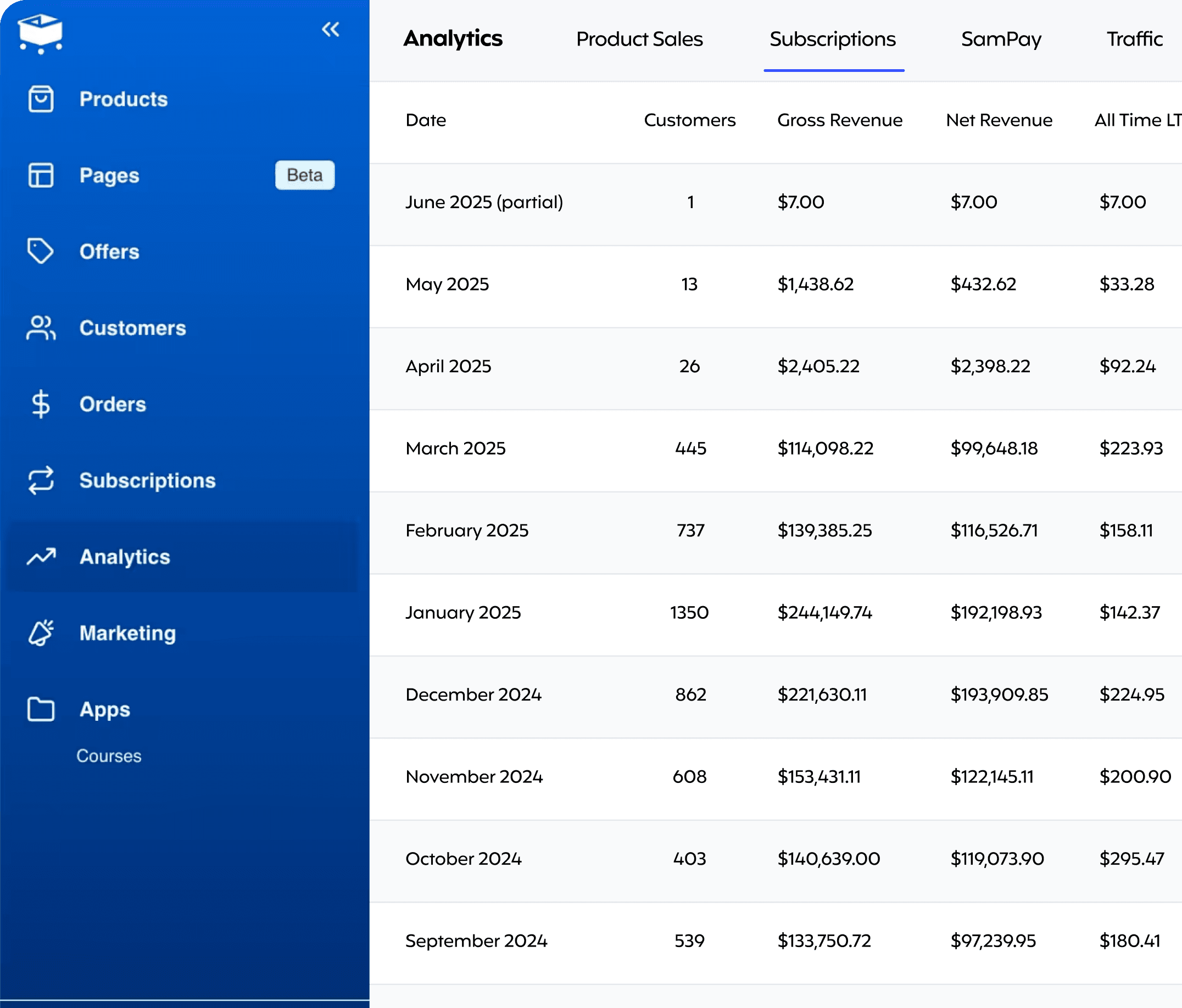This screenshot has height=1008, width=1182.
Task: Click the Beta badge next to Pages
Action: point(305,175)
